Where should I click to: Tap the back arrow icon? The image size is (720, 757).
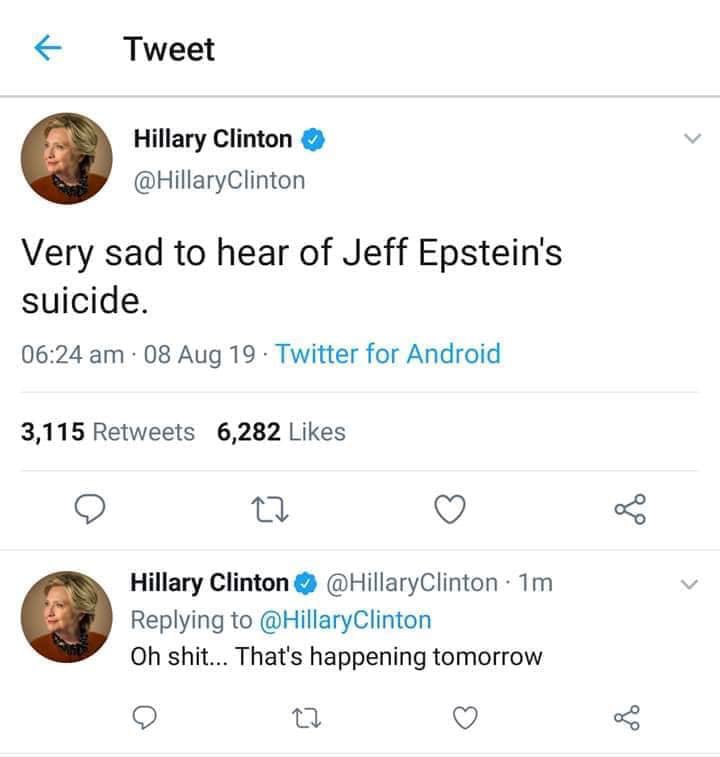44,48
